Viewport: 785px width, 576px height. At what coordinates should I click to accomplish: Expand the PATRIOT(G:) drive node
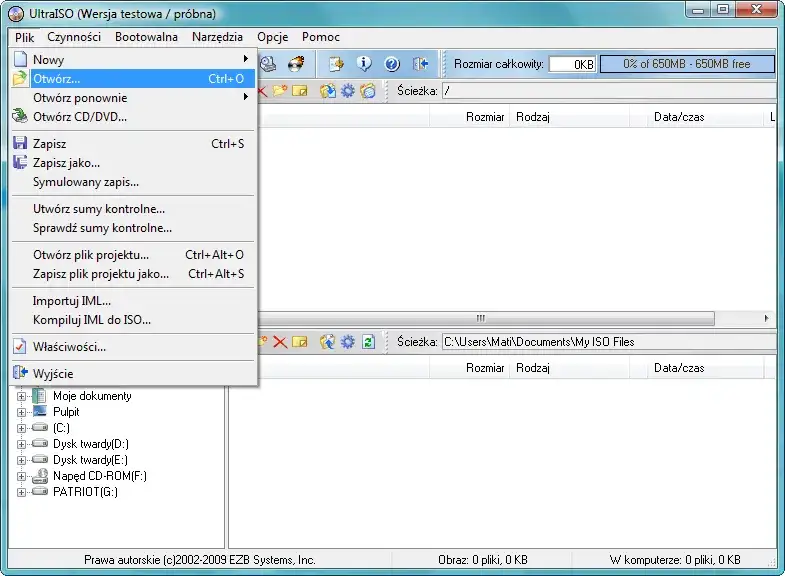point(22,492)
